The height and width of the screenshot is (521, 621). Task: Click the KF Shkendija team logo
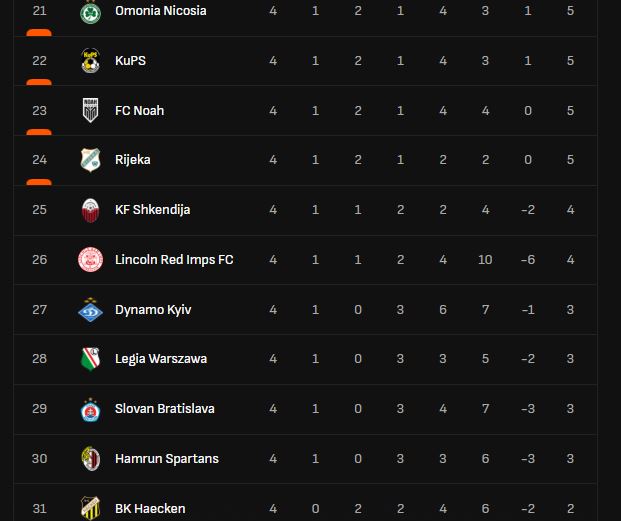coord(91,210)
